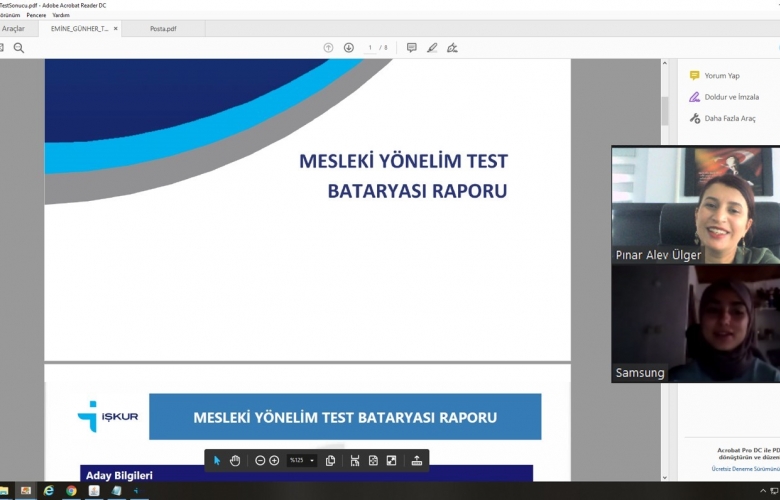Click the yellow Yorum Yap icon
Viewport: 780px width, 500px height.
tap(694, 76)
